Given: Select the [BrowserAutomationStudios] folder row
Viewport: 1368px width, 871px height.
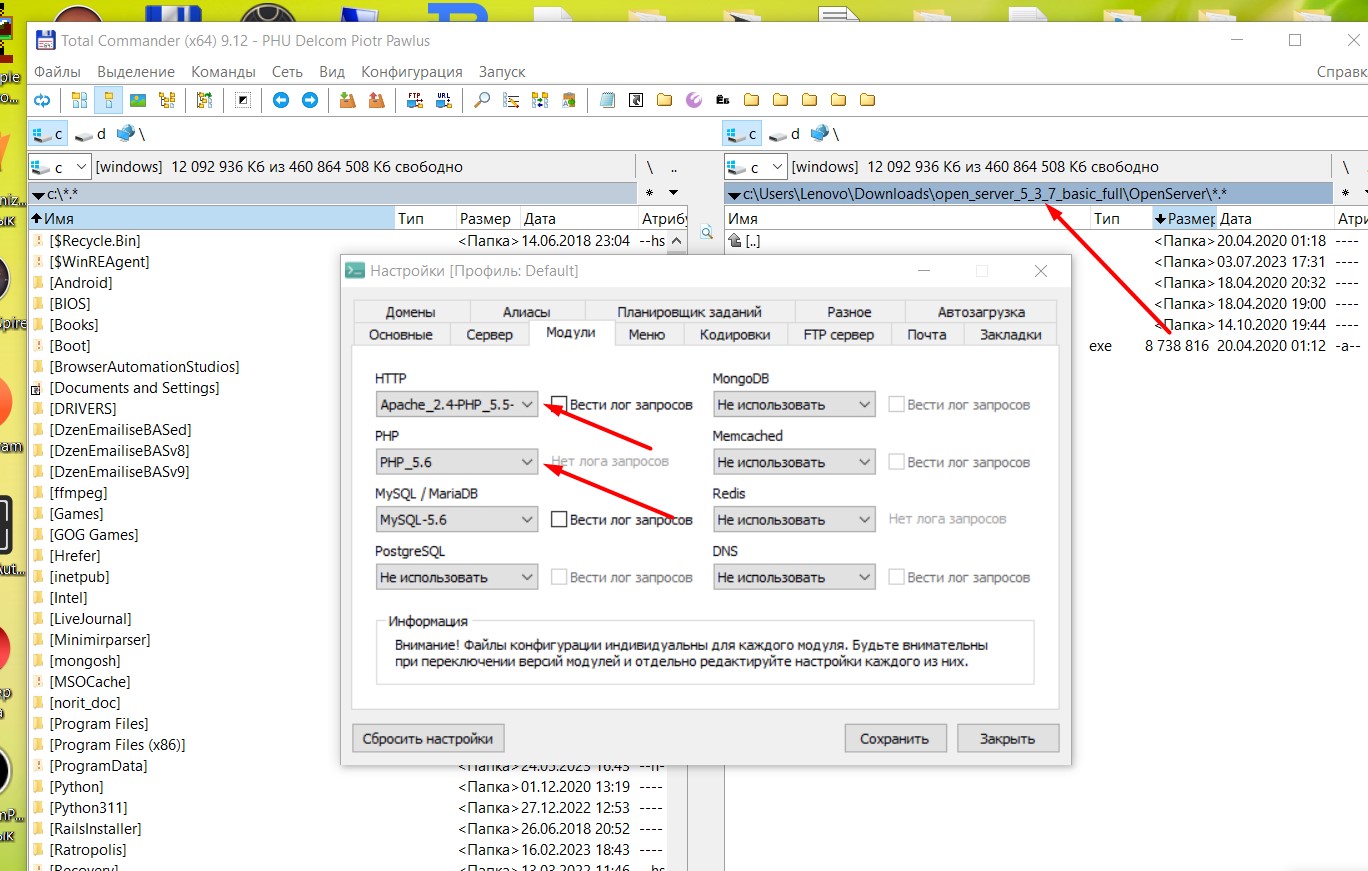Looking at the screenshot, I should (x=145, y=367).
